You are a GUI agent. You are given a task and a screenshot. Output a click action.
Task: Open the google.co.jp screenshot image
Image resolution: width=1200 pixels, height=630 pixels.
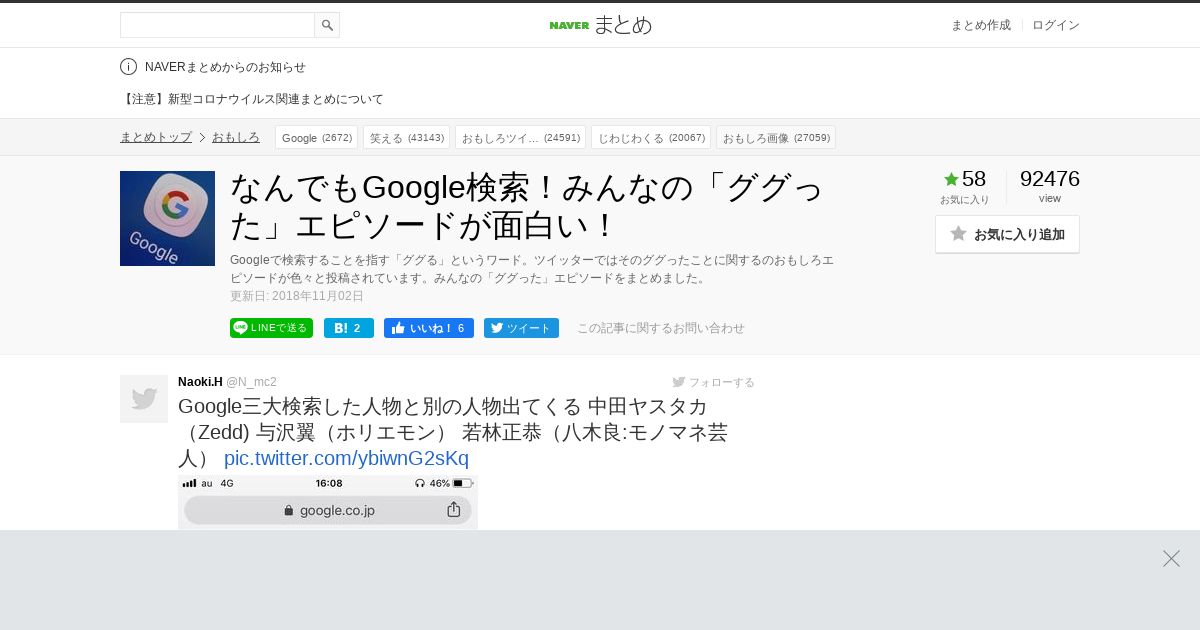[x=328, y=502]
